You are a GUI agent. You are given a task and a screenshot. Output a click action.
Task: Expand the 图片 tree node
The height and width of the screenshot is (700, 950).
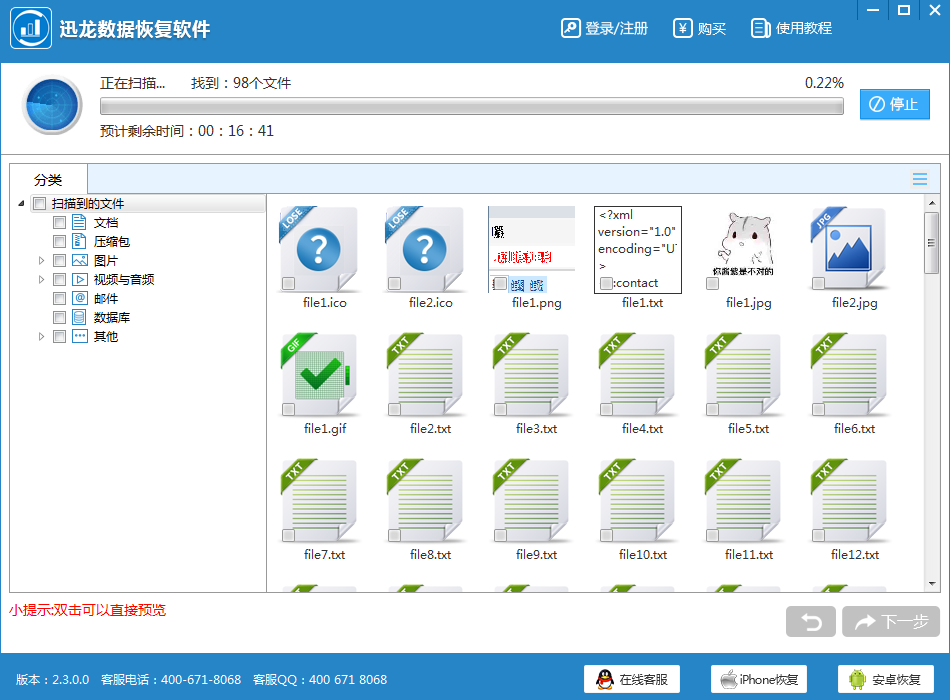click(x=42, y=261)
